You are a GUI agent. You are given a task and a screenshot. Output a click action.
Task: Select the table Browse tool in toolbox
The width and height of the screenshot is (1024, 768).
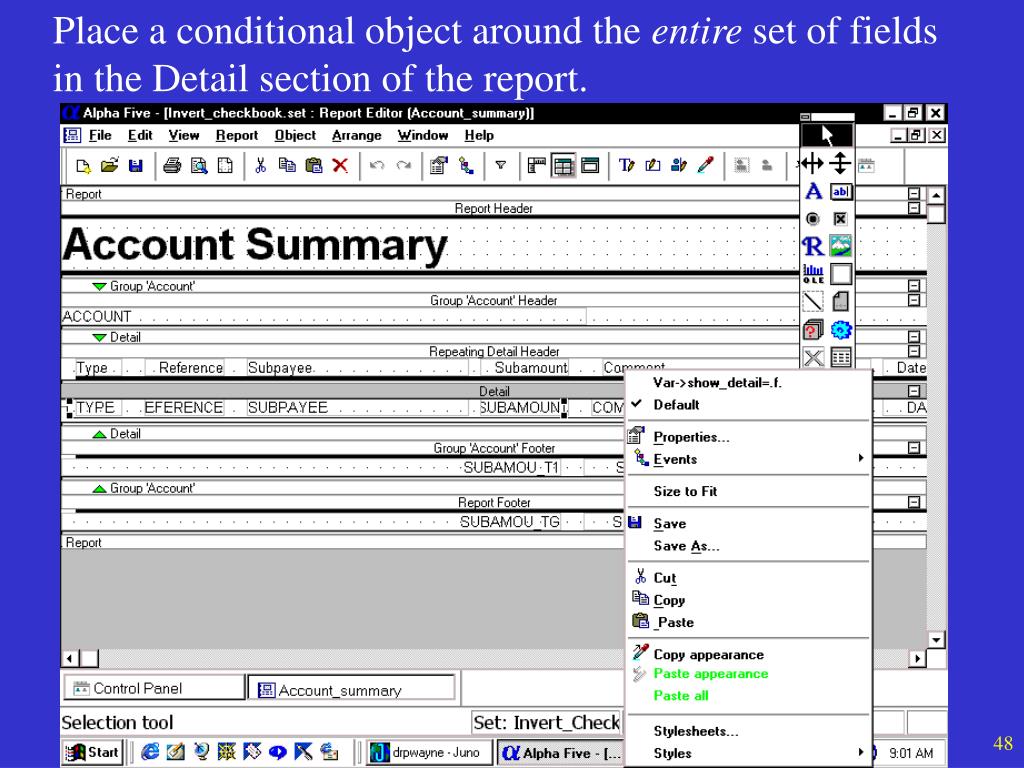click(840, 357)
